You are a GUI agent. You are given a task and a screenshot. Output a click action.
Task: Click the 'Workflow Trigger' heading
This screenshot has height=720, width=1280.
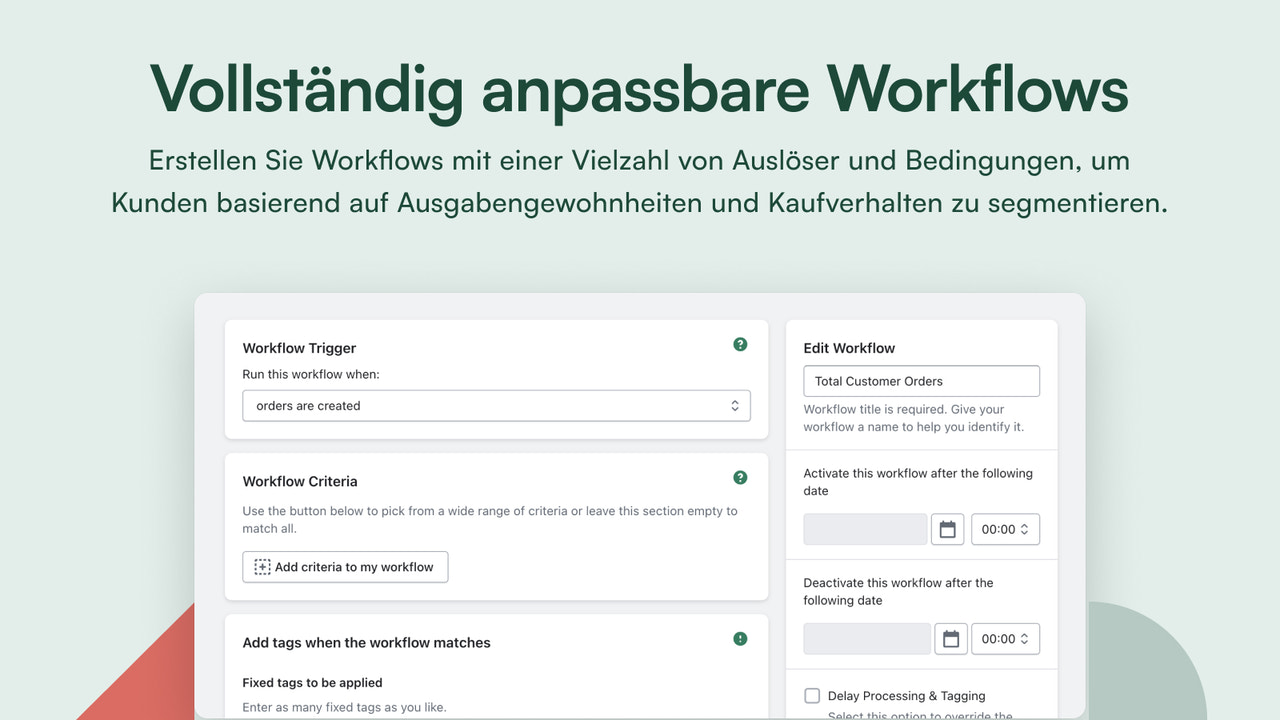299,348
